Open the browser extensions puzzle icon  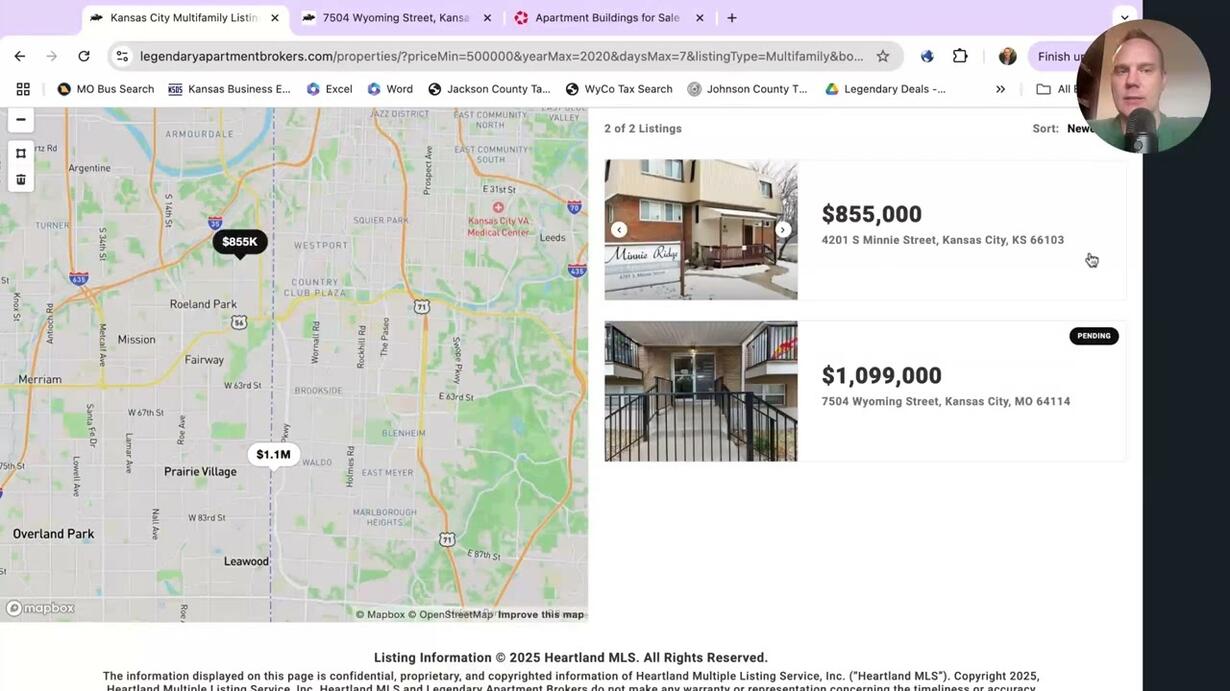point(960,56)
